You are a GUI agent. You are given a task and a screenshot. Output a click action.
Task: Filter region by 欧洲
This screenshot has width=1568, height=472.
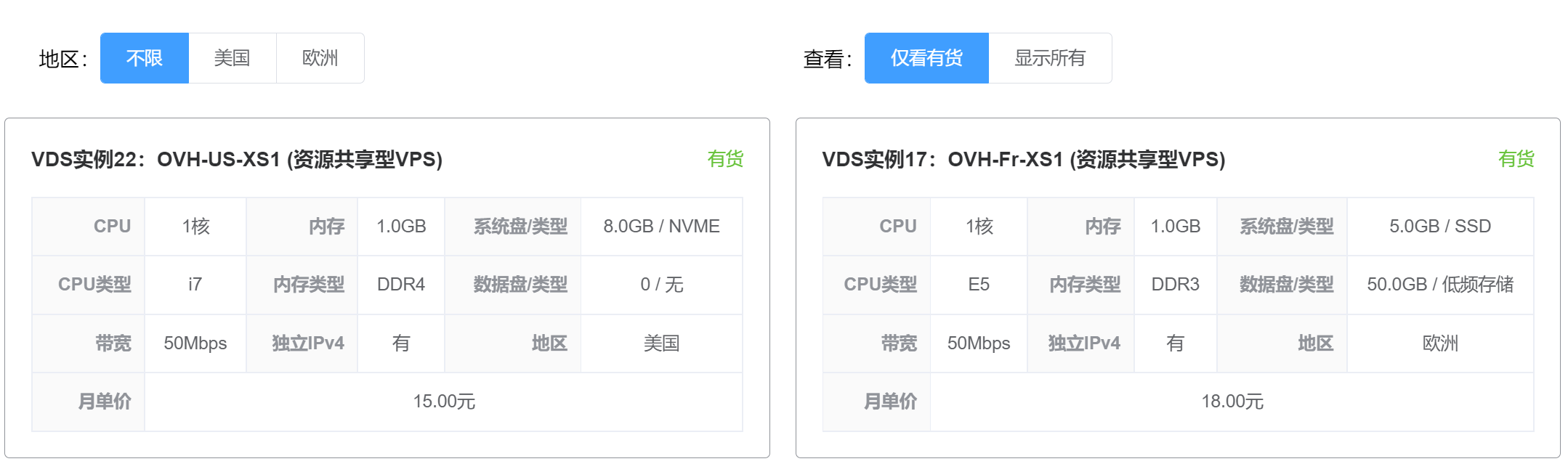(320, 58)
